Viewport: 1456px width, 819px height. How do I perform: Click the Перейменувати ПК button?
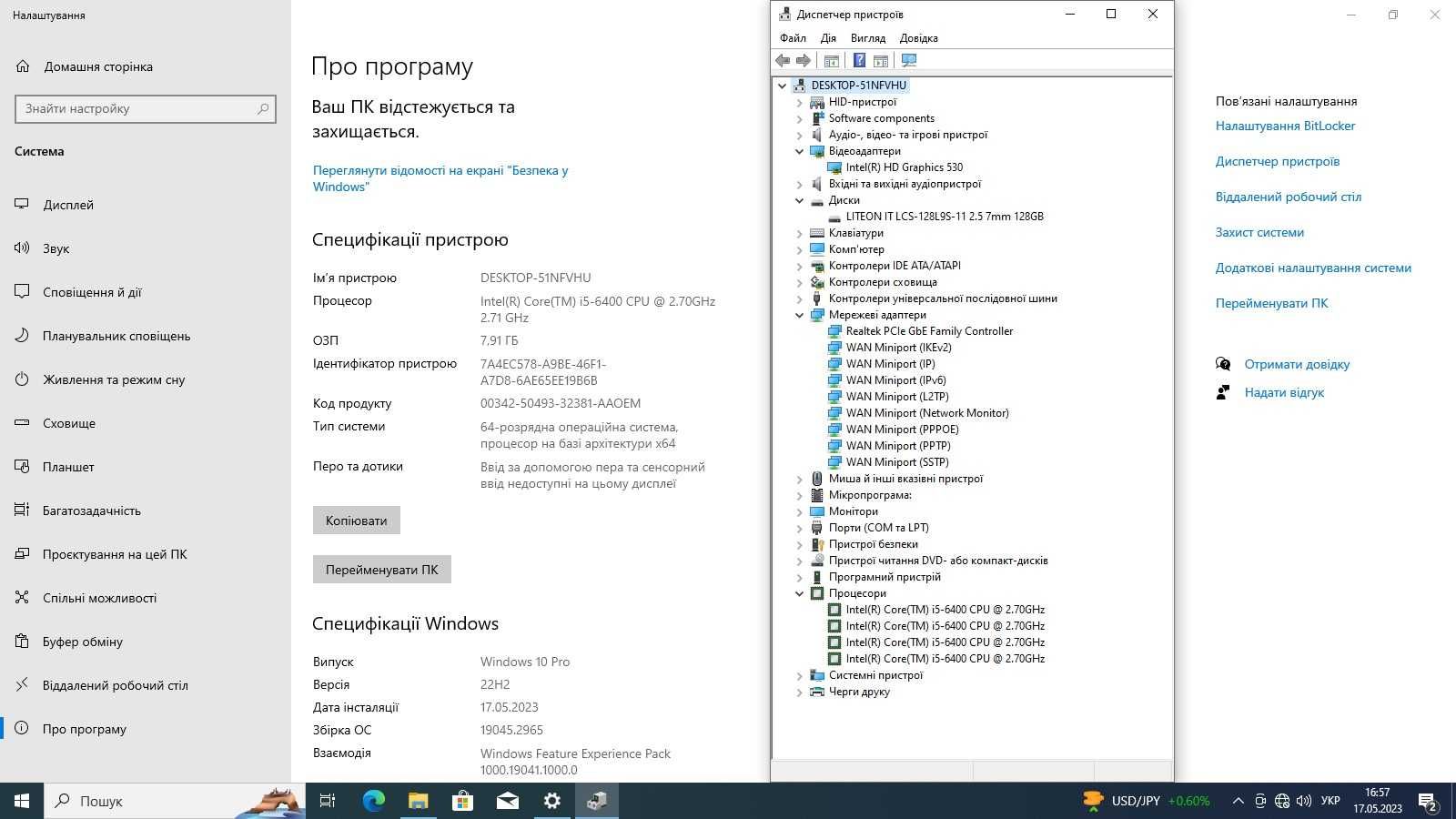(382, 570)
